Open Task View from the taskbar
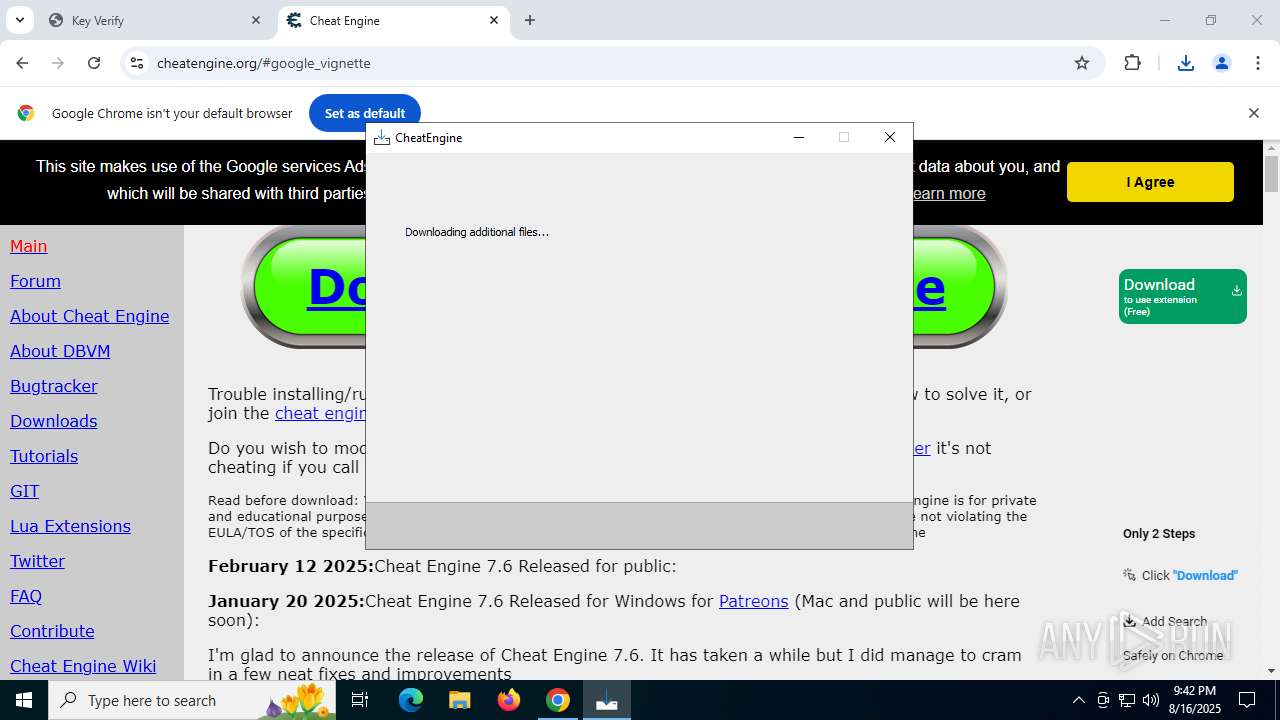The image size is (1280, 720). coord(361,700)
